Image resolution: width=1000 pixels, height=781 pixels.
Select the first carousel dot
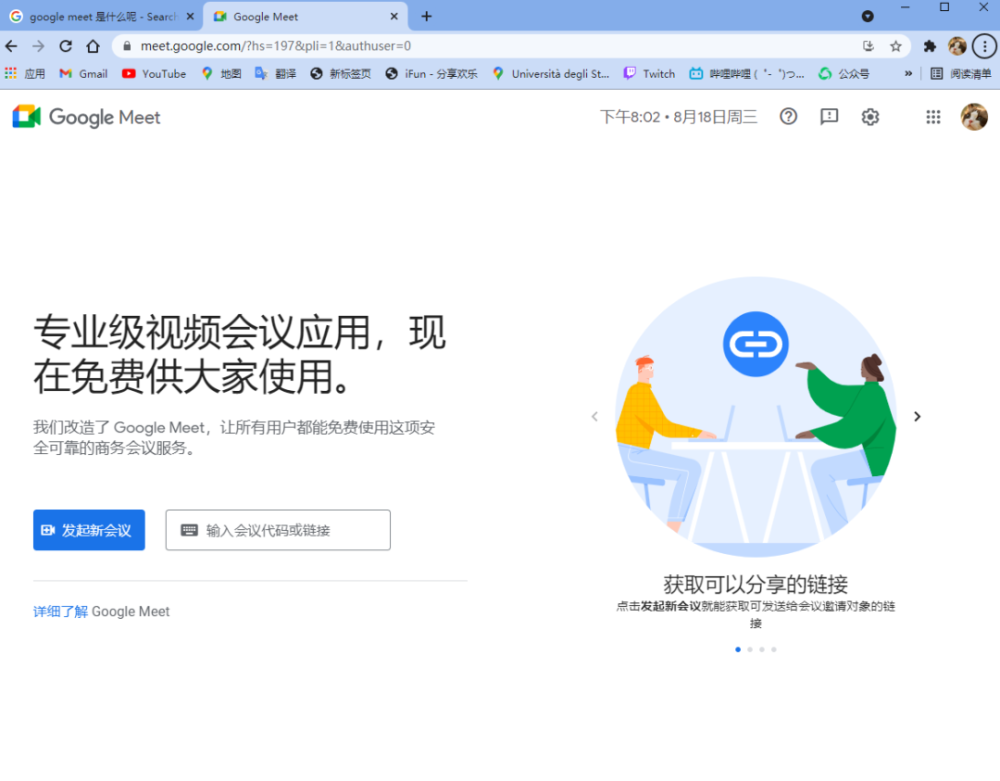(x=738, y=650)
